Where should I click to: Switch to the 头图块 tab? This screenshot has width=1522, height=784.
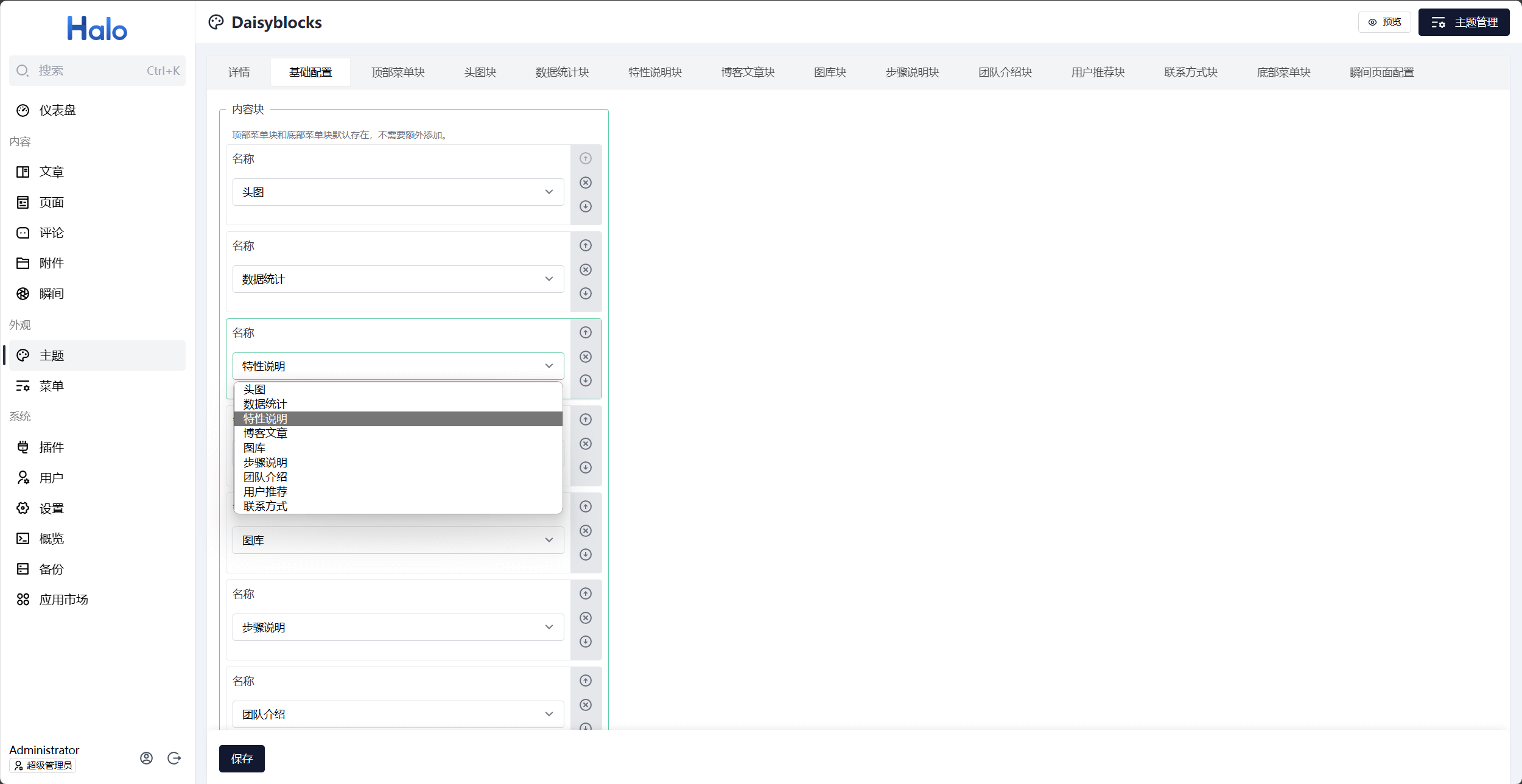point(480,72)
